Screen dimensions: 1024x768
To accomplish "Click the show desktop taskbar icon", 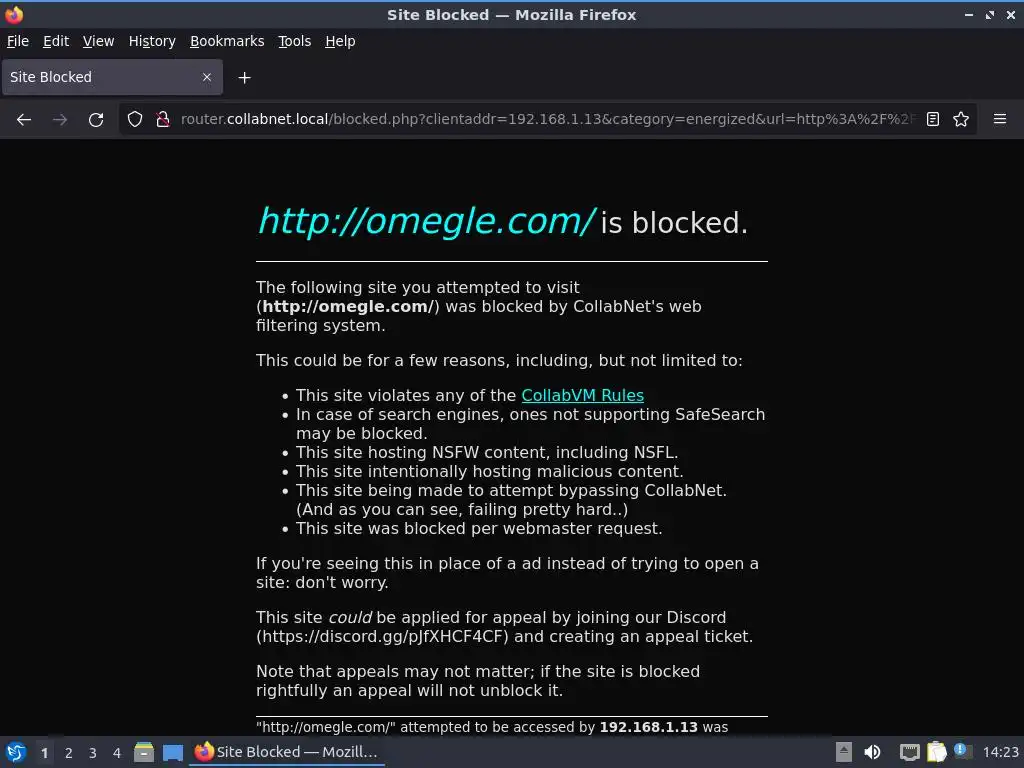I will tap(172, 753).
